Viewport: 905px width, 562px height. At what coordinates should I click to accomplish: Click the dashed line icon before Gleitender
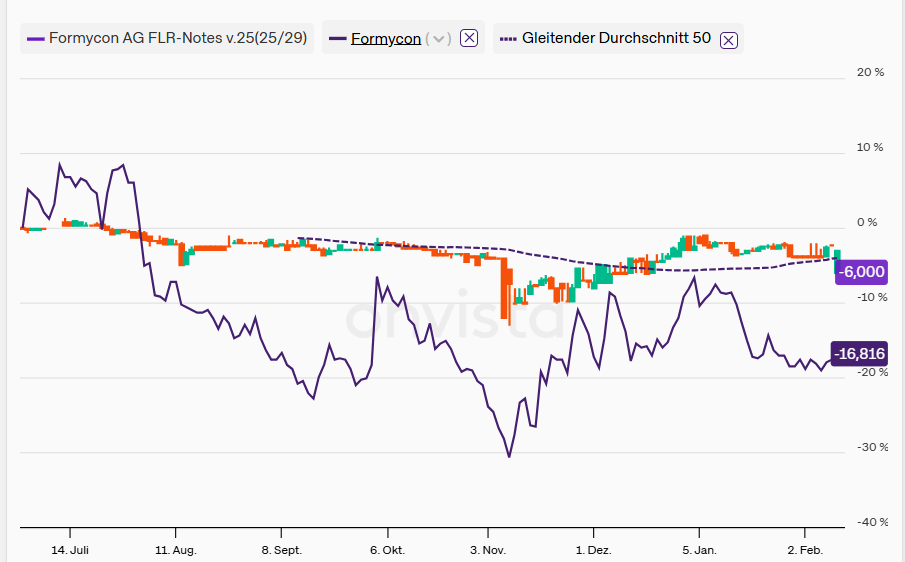click(508, 39)
